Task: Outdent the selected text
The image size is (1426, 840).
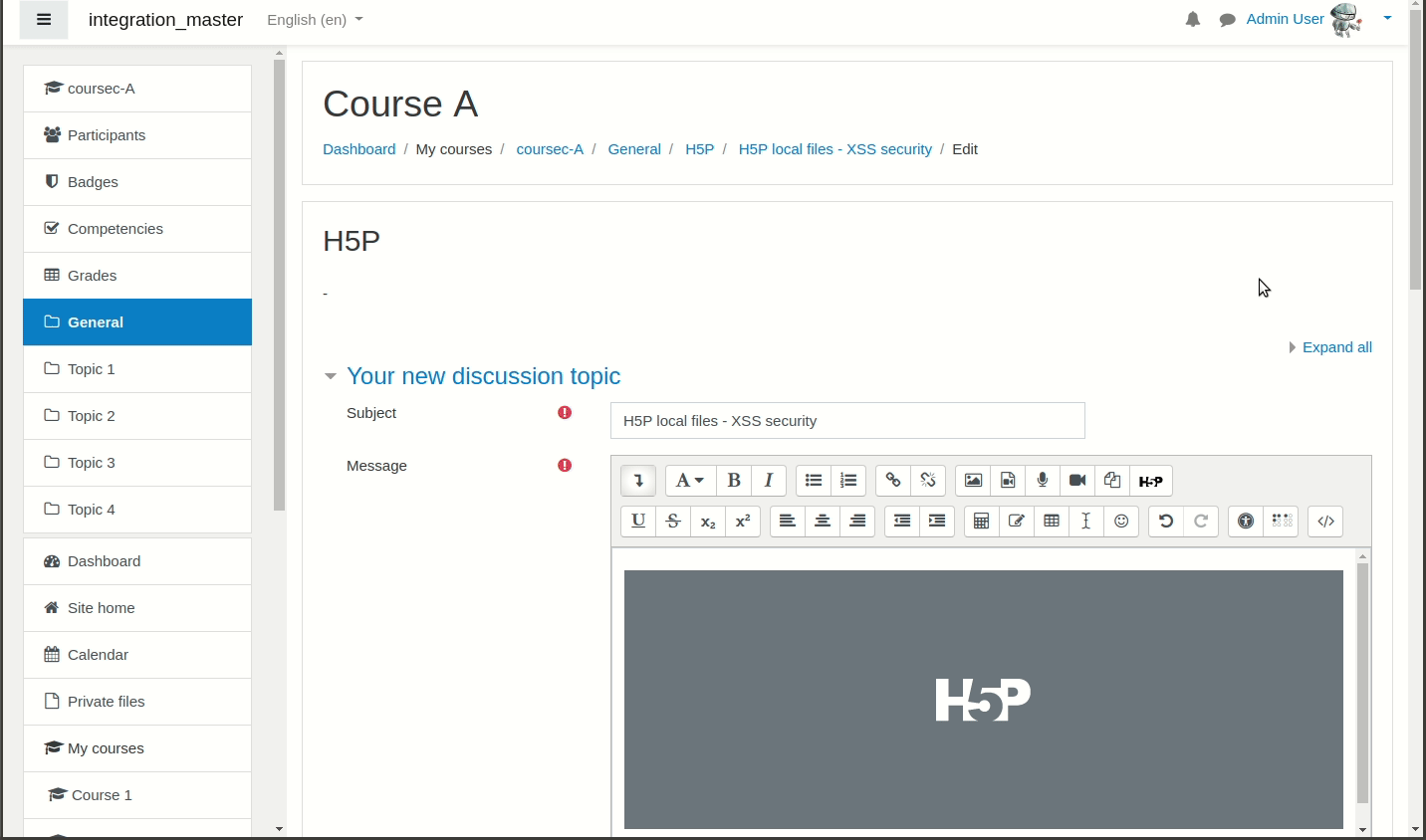Action: tap(902, 521)
